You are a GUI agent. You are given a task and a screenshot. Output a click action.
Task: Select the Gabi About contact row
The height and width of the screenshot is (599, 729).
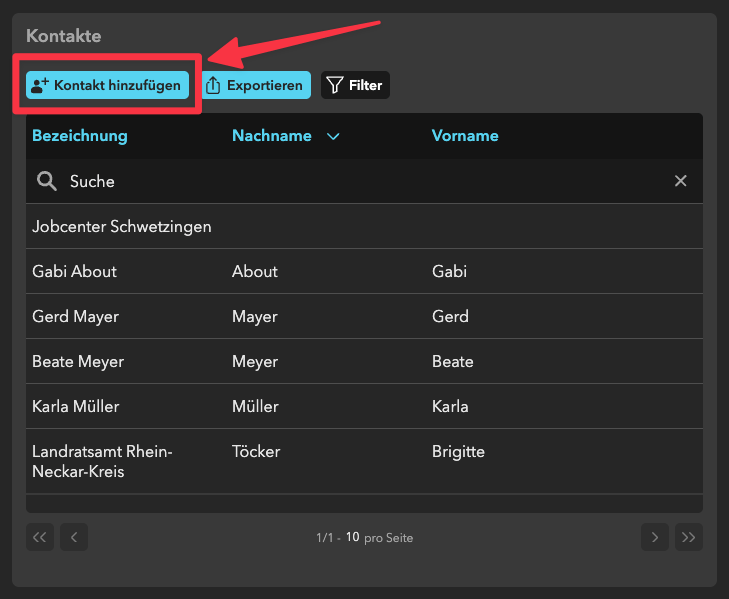tap(75, 271)
